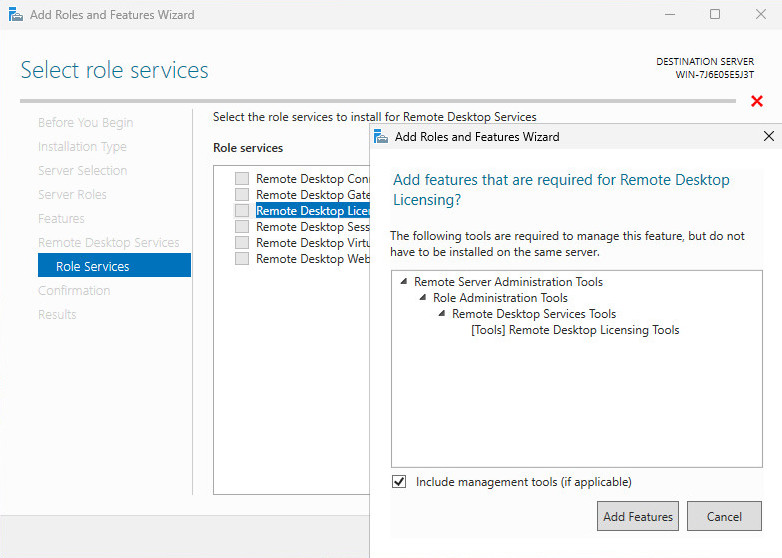
Task: Check the Remote Desktop Licensing box
Action: pos(242,210)
